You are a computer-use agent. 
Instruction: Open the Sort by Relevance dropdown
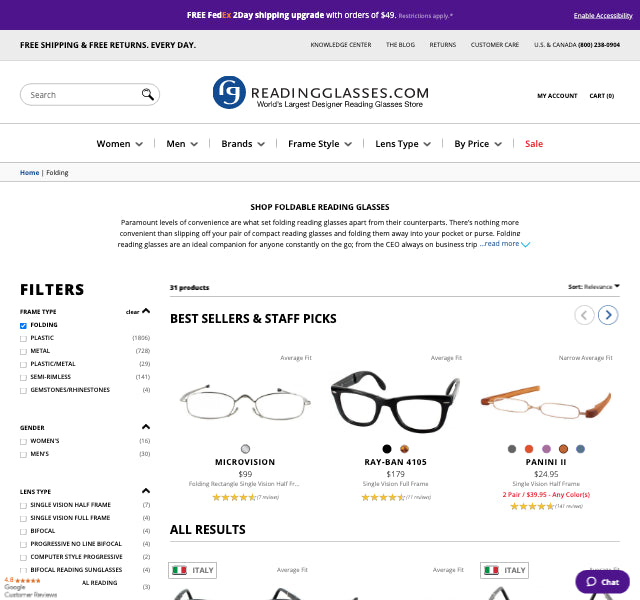pos(594,287)
